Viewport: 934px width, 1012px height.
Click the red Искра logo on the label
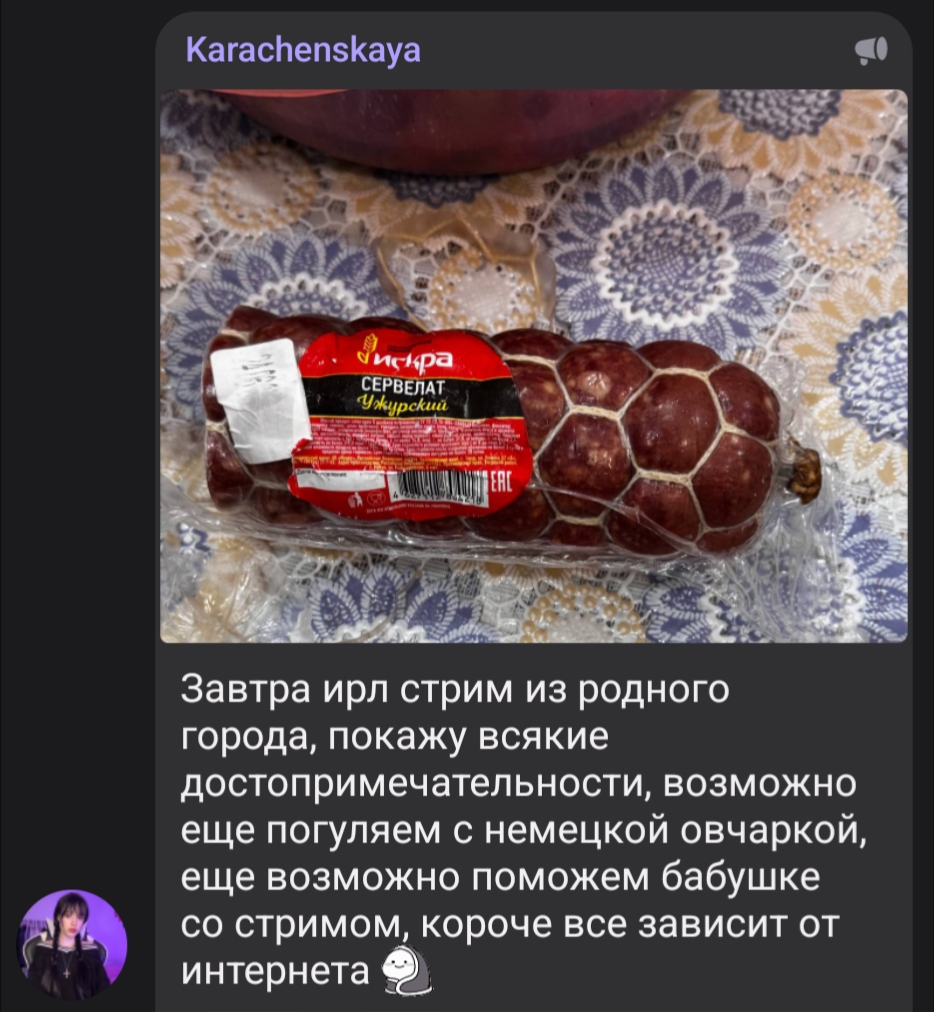405,357
